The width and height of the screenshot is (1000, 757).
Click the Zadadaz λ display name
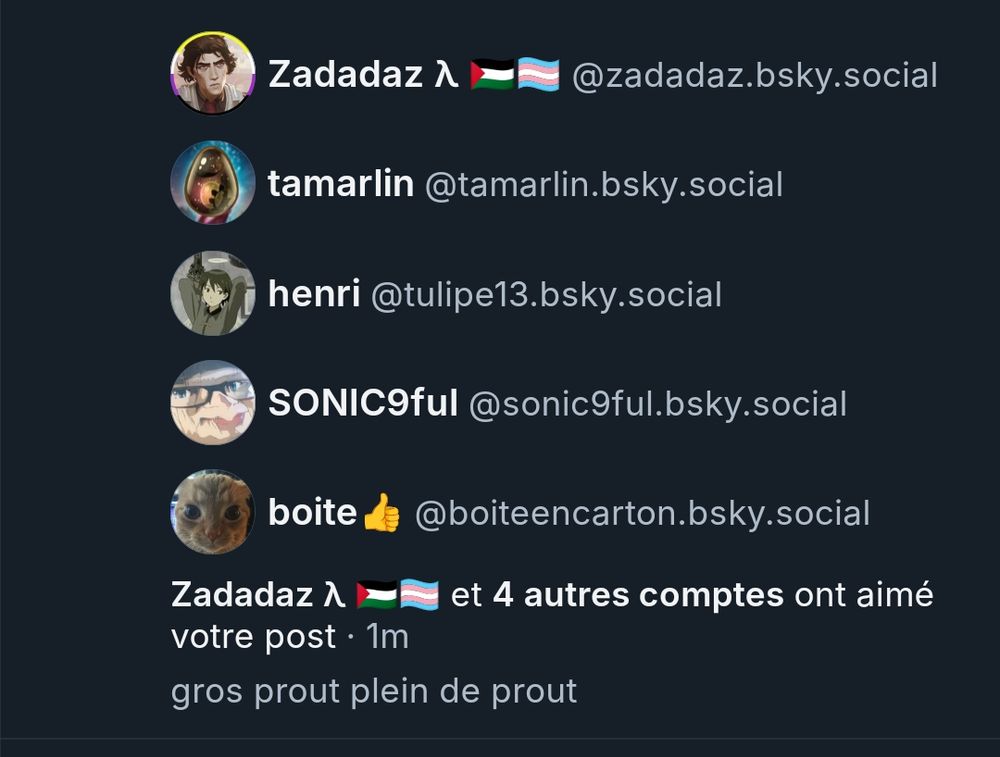pyautogui.click(x=364, y=75)
